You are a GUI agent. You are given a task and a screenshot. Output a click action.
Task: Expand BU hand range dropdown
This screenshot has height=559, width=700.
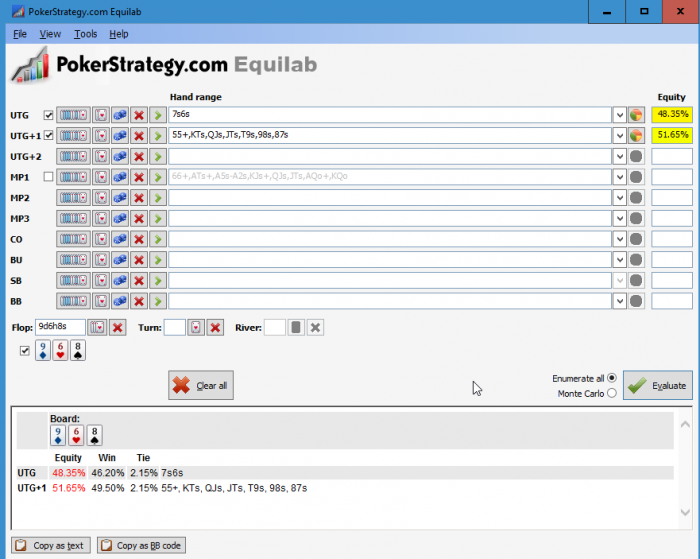[x=620, y=260]
